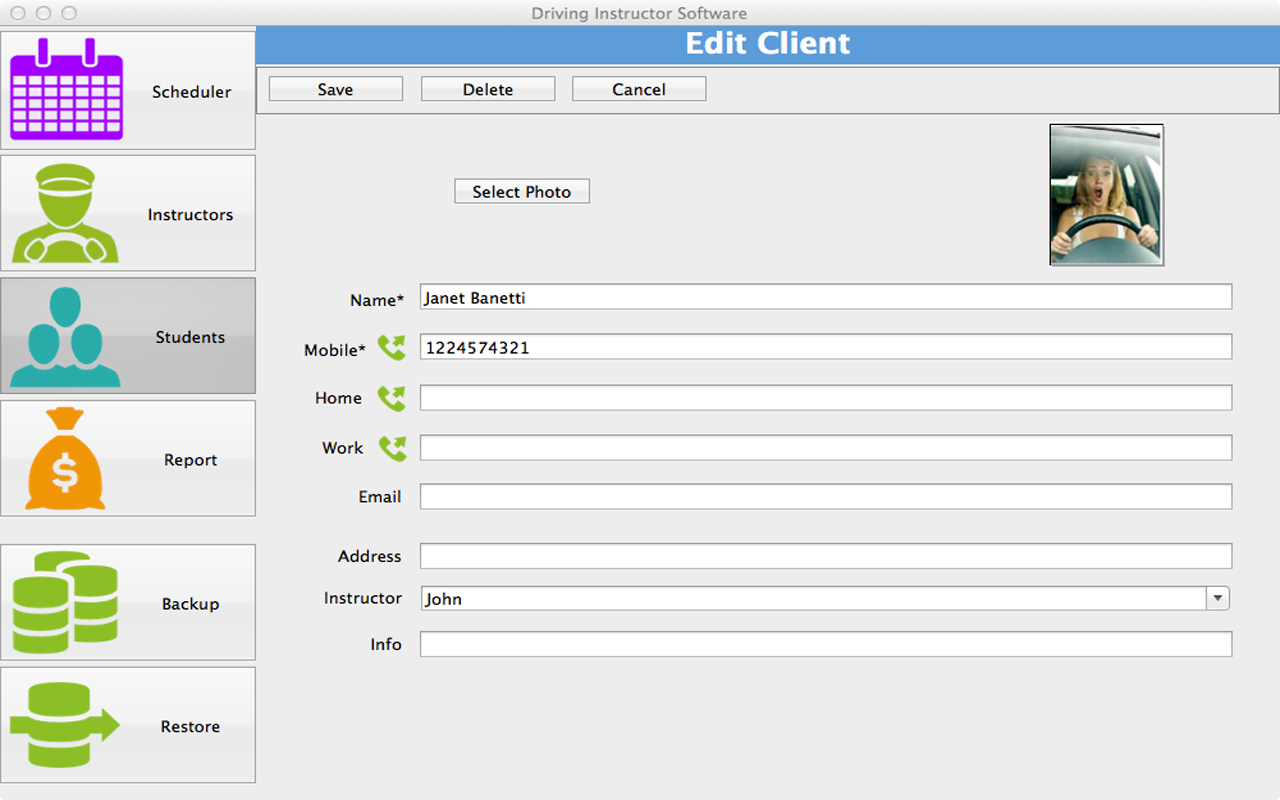Open the Scheduler calendar icon
The width and height of the screenshot is (1280, 800).
(66, 90)
